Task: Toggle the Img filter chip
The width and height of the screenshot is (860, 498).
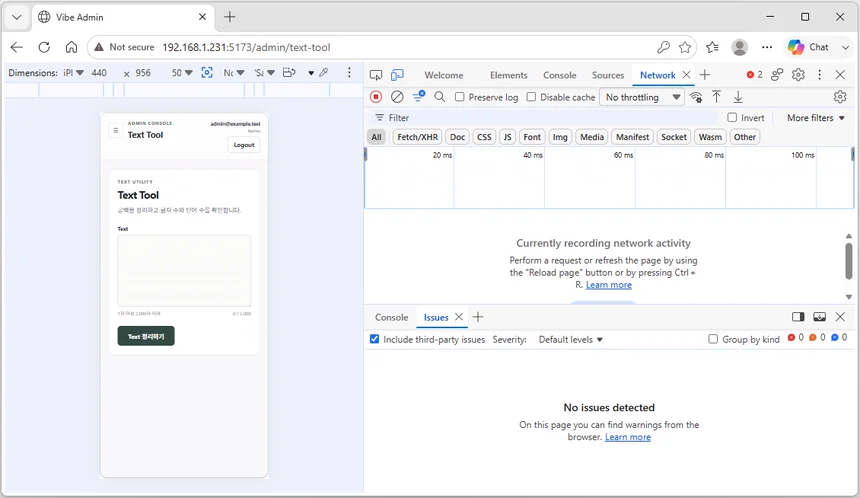Action: tap(560, 137)
